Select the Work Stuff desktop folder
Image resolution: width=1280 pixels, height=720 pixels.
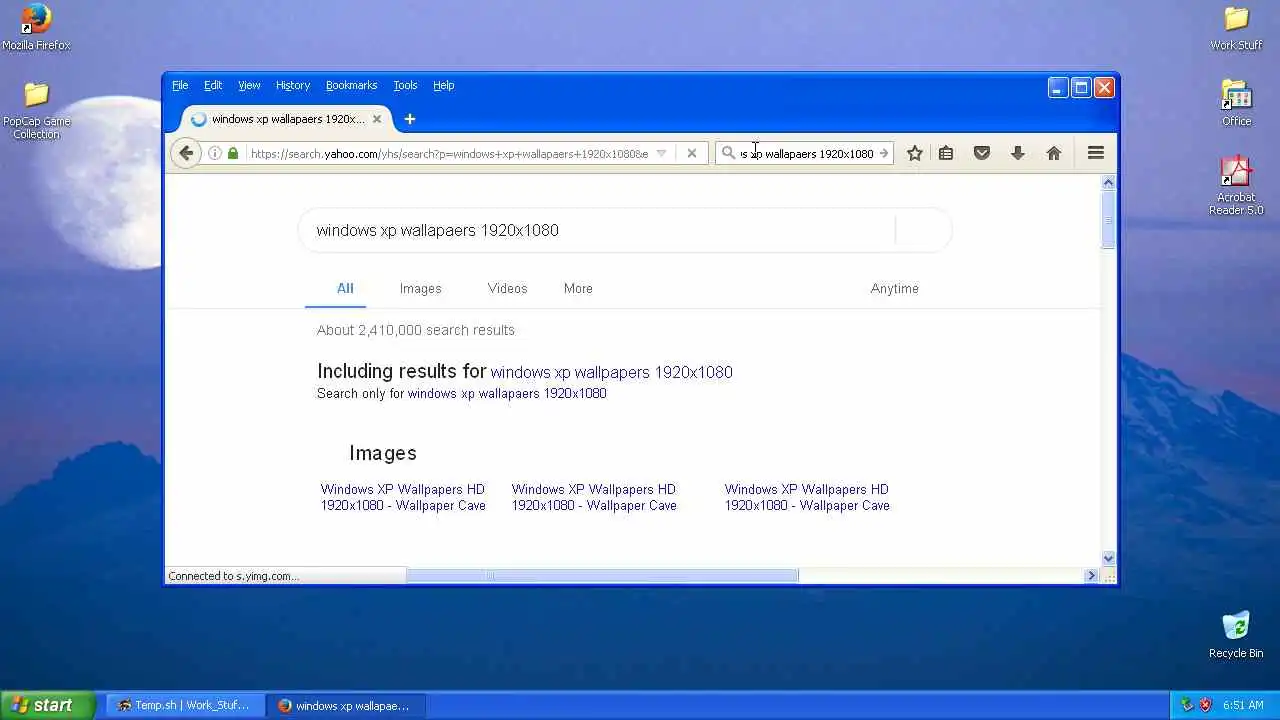1236,27
